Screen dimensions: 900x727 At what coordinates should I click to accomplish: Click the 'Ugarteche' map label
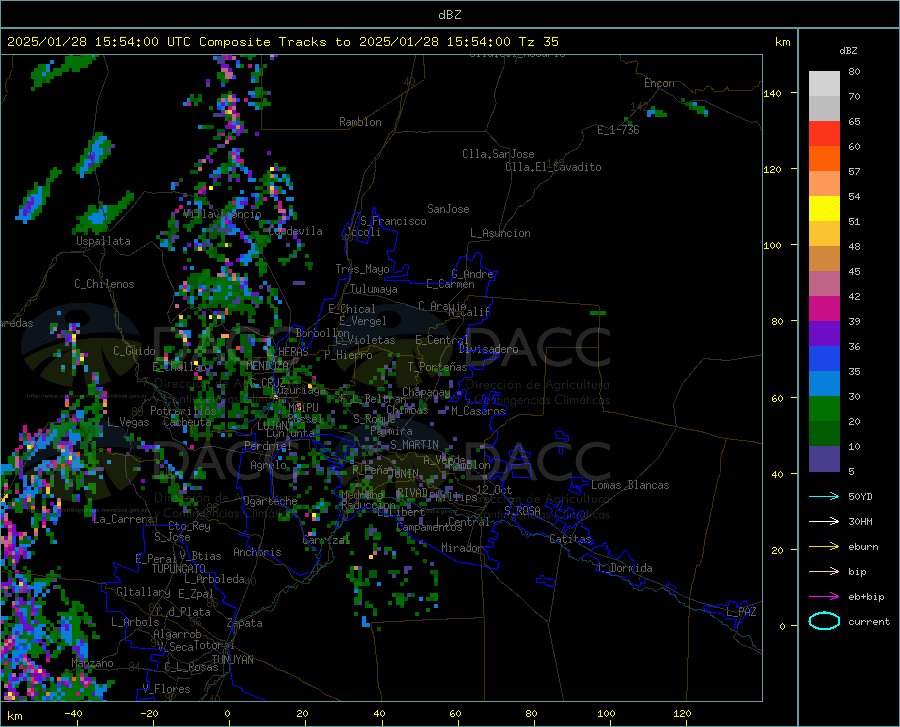(270, 501)
